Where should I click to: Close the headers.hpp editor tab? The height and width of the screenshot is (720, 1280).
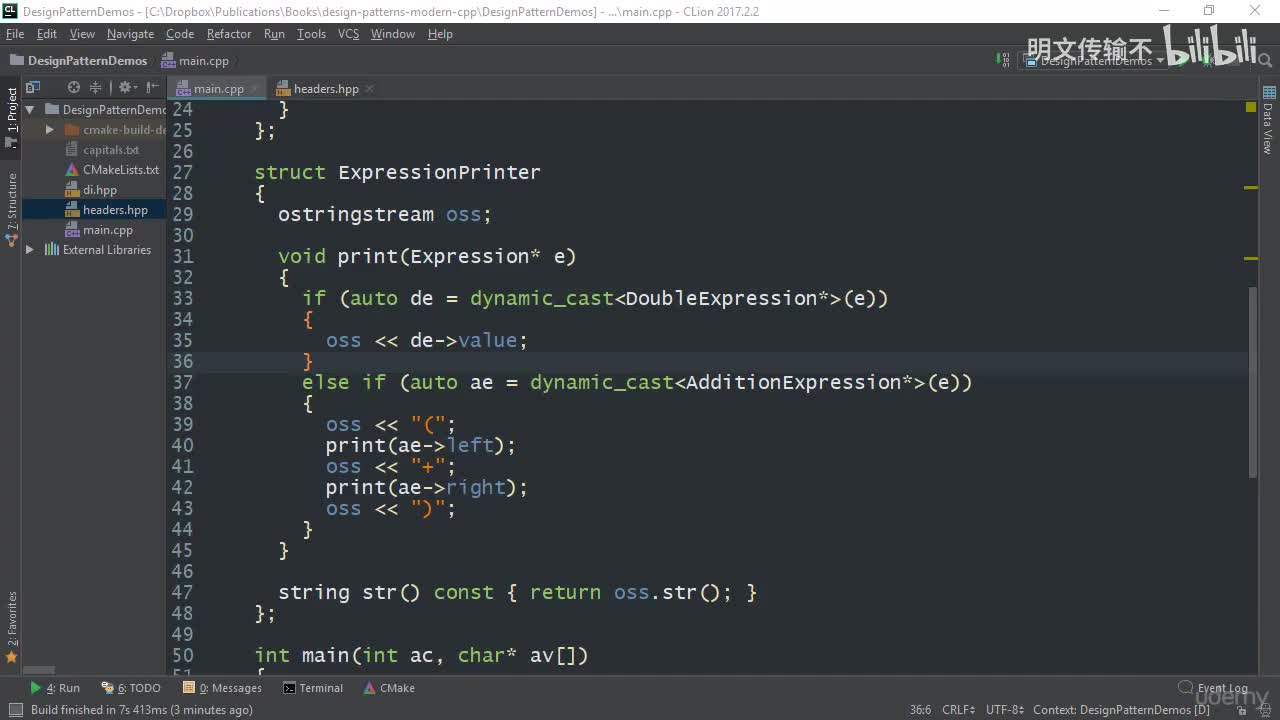[x=370, y=88]
